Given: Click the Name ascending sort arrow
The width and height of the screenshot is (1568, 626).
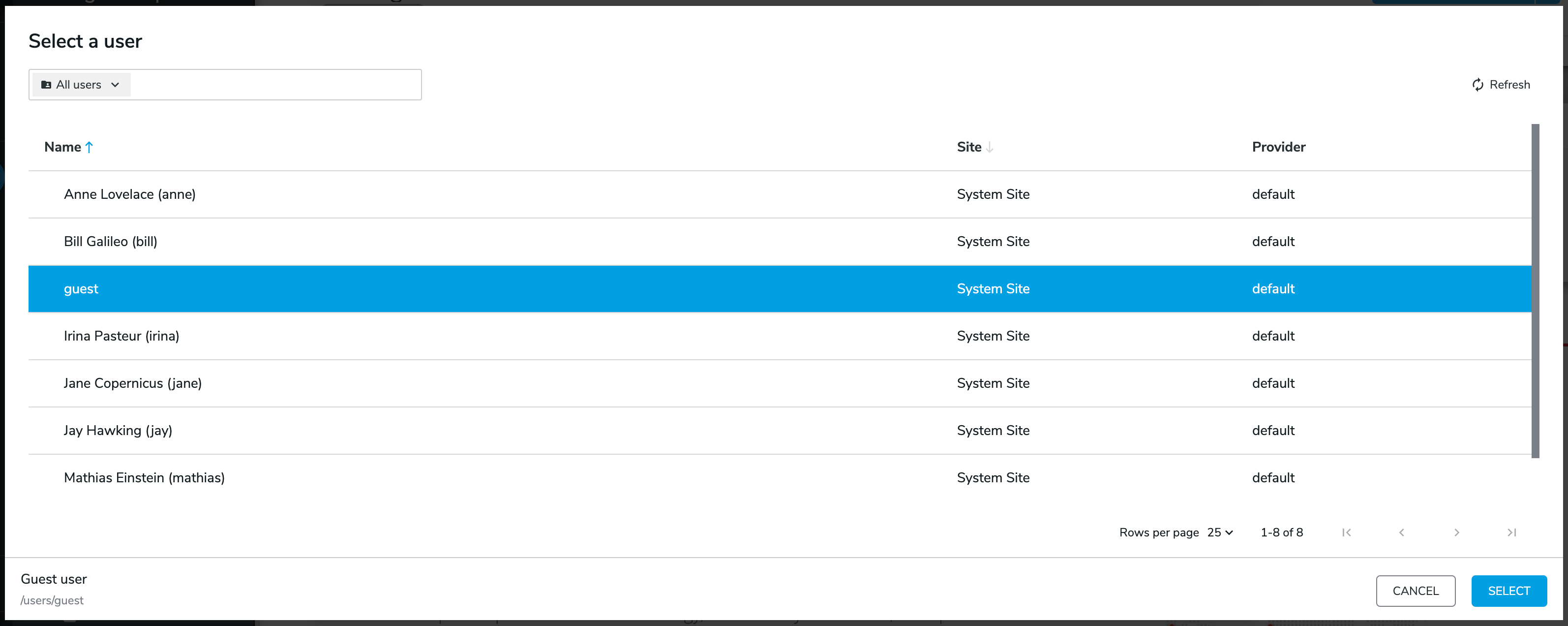Looking at the screenshot, I should 90,147.
